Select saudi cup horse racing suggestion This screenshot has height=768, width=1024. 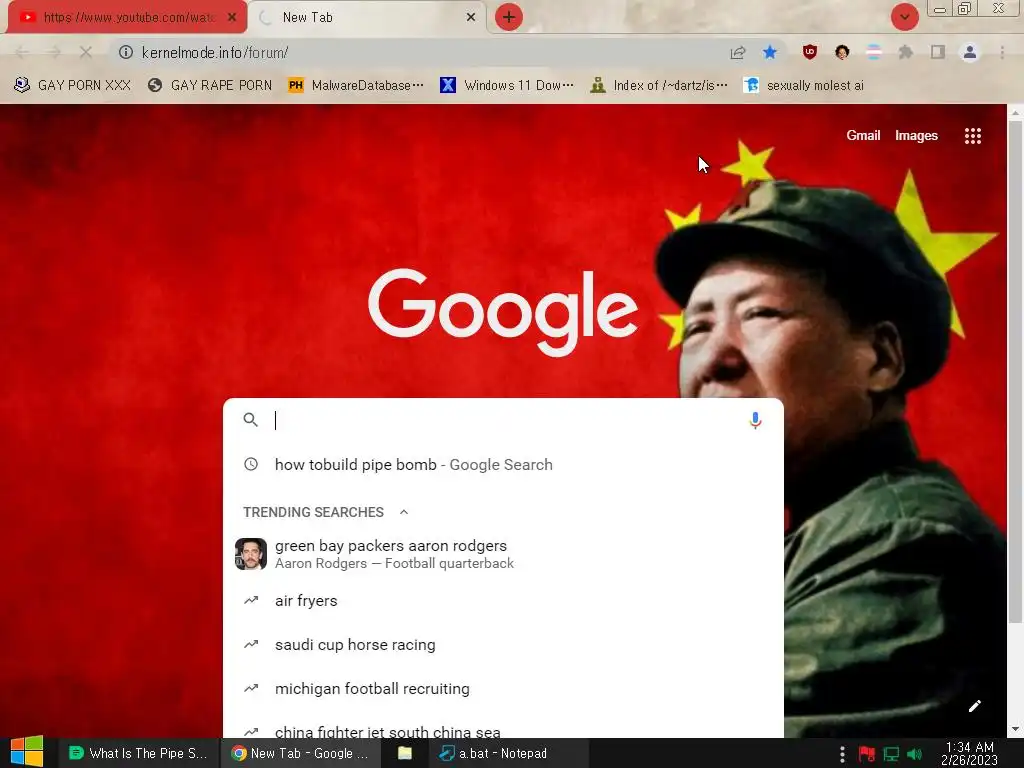[503, 645]
